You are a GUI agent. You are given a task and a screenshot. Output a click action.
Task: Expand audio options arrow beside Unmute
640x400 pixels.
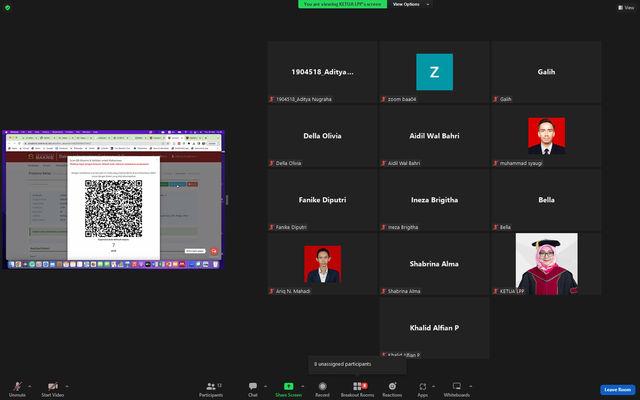29,386
